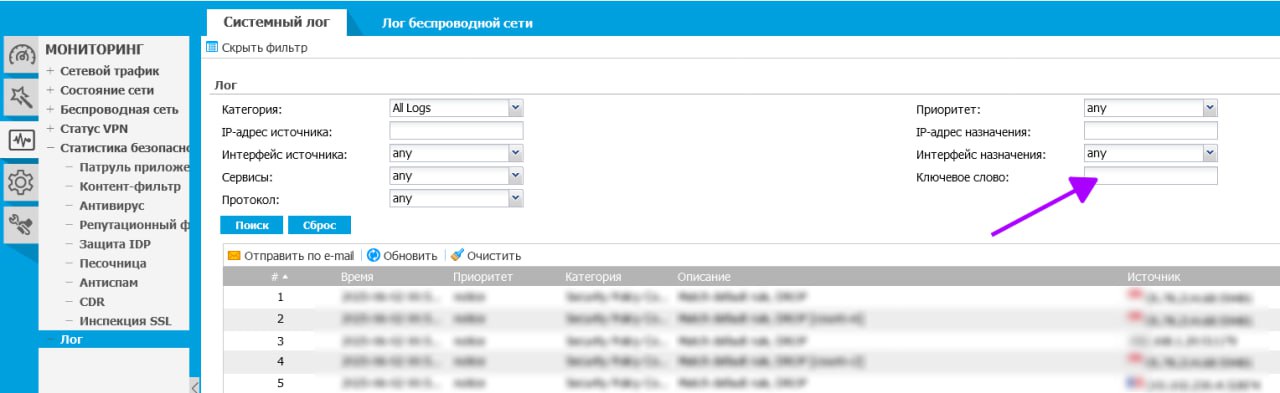Click the Категория column header in the table
This screenshot has height=393, width=1280.
[593, 277]
